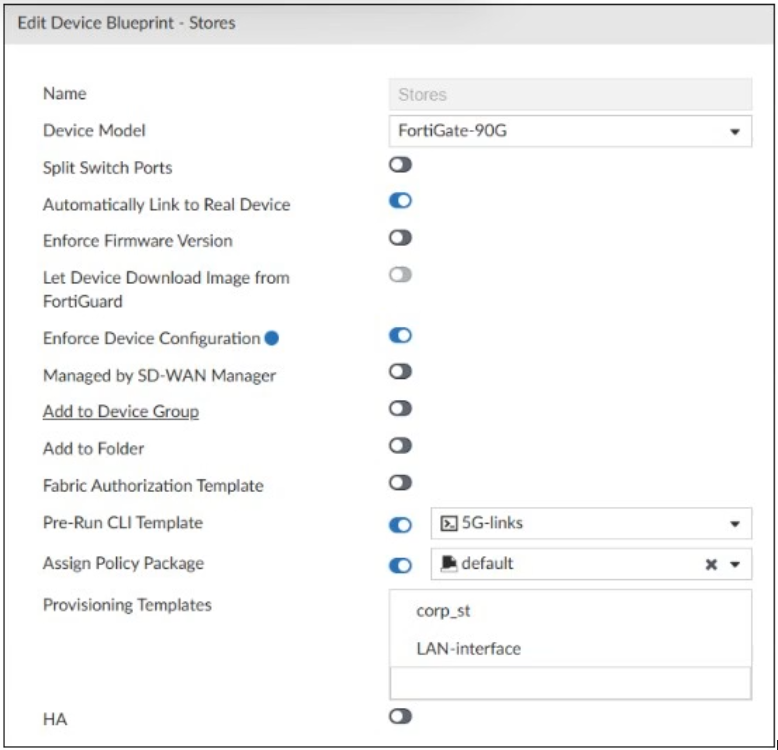
Task: Switch off Assign Policy Package toggle
Action: tap(400, 565)
